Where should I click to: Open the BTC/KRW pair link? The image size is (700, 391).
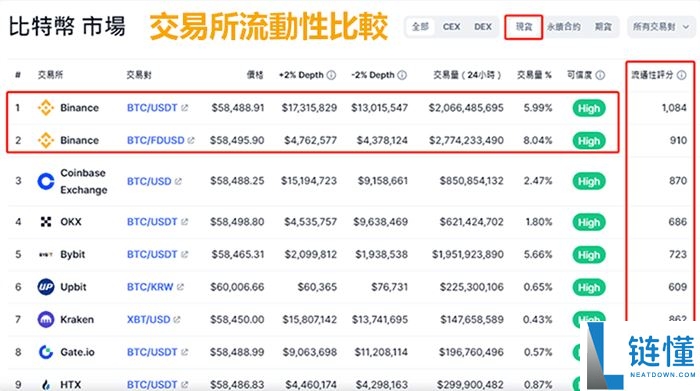pyautogui.click(x=150, y=287)
